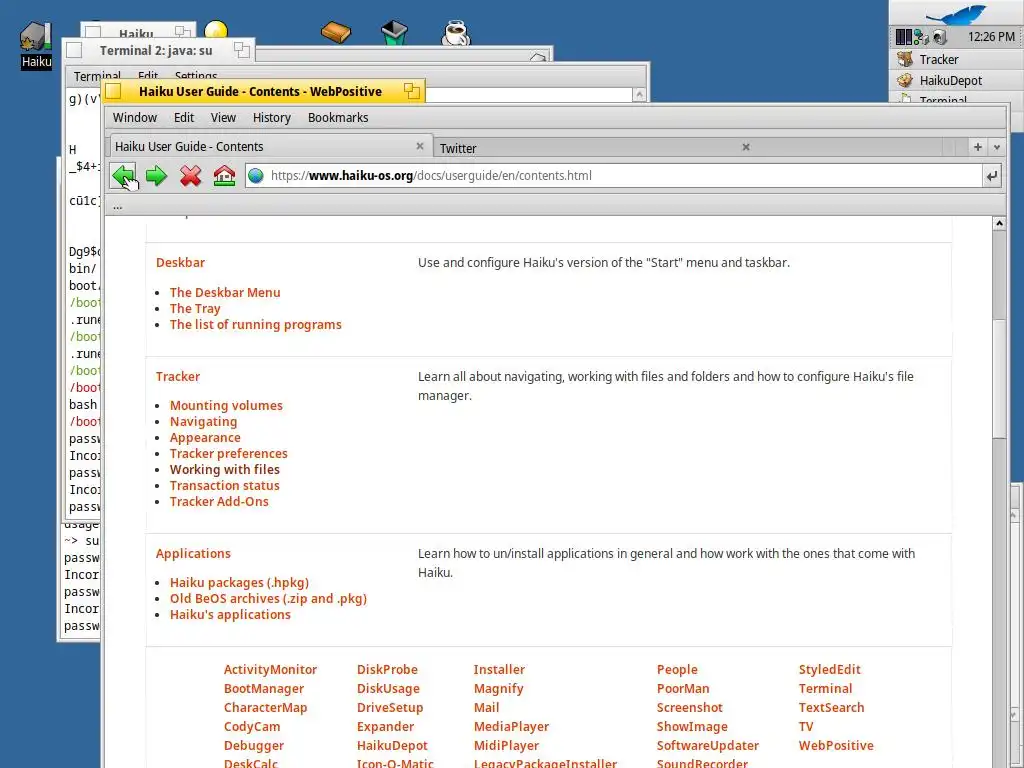Image resolution: width=1024 pixels, height=768 pixels.
Task: Open The Deskbar Menu link
Action: pyautogui.click(x=225, y=293)
